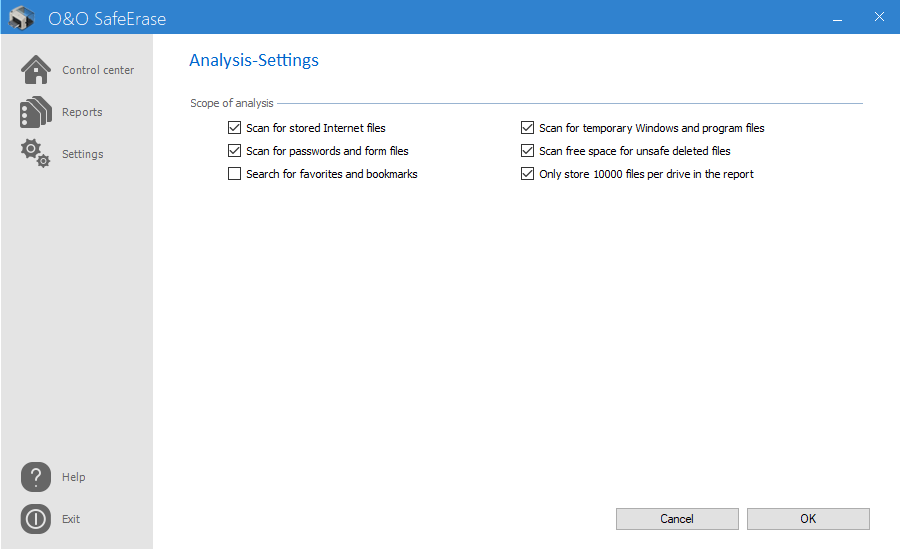The image size is (900, 550).
Task: Confirm settings with the OK button
Action: [x=808, y=519]
